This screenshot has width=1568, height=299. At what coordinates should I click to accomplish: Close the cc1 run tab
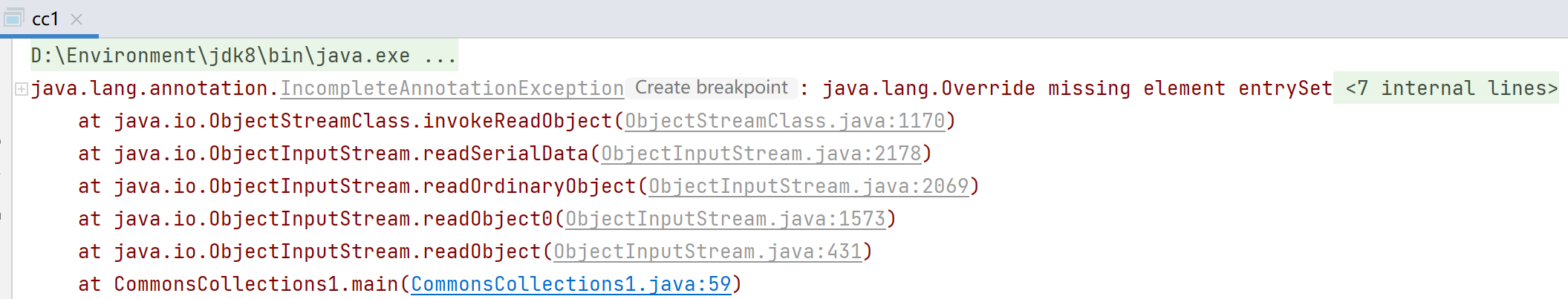77,19
